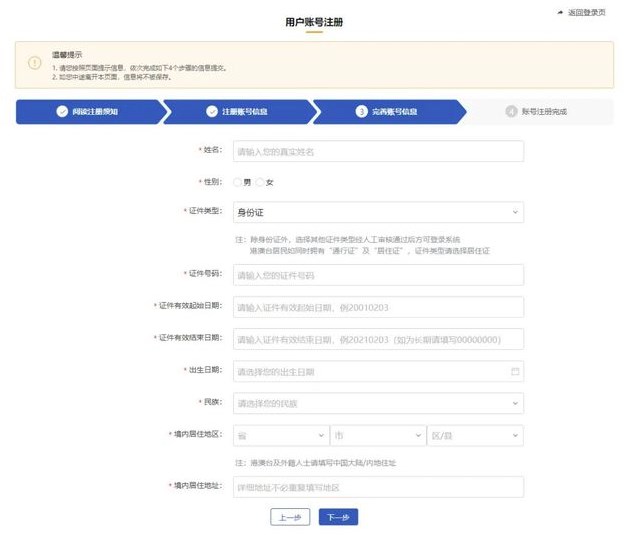This screenshot has width=631, height=535.
Task: Click the step 3 number icon
Action: point(361,112)
